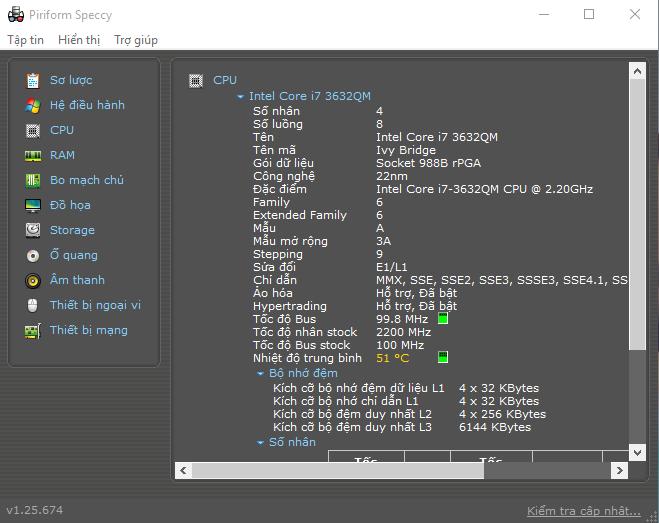Collapse the Bộ nhớ đệm section

(x=261, y=374)
